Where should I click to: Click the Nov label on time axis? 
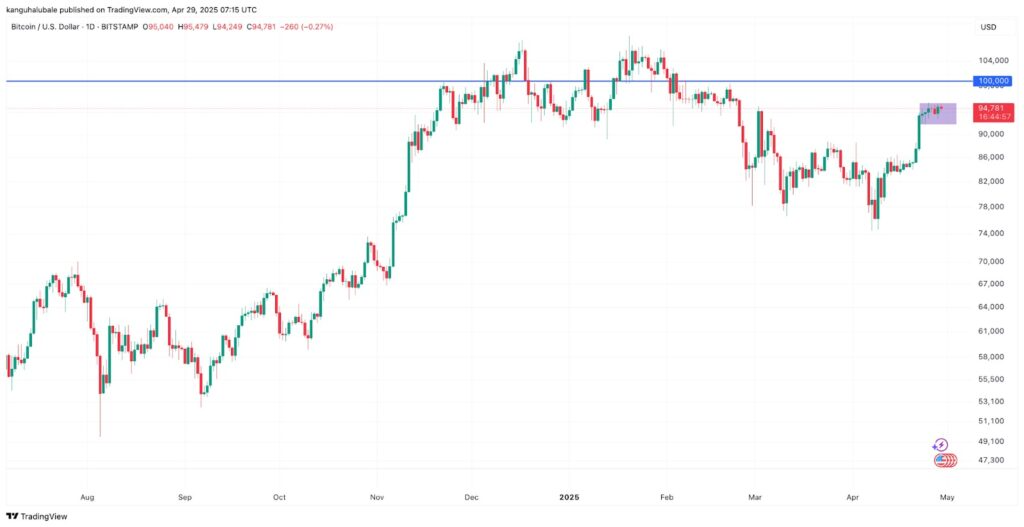376,496
